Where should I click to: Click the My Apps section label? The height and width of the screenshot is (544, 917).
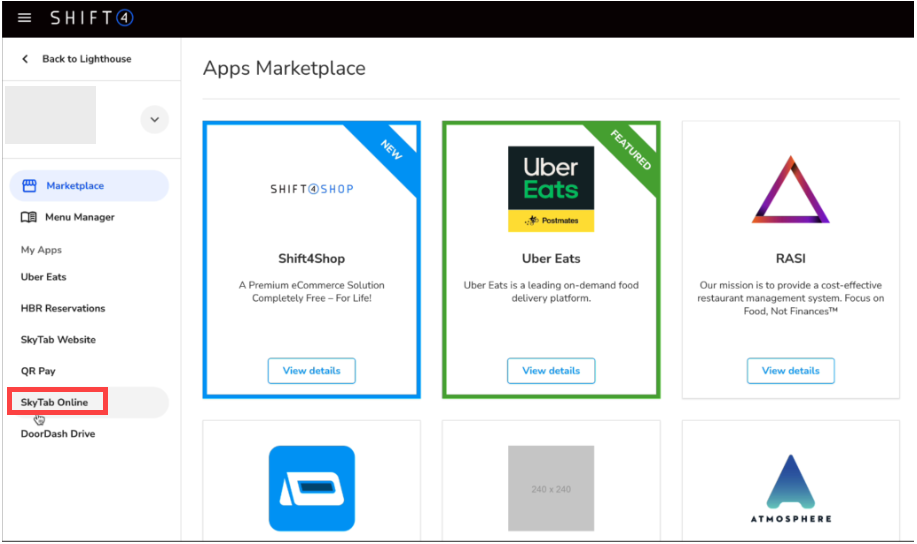(41, 250)
